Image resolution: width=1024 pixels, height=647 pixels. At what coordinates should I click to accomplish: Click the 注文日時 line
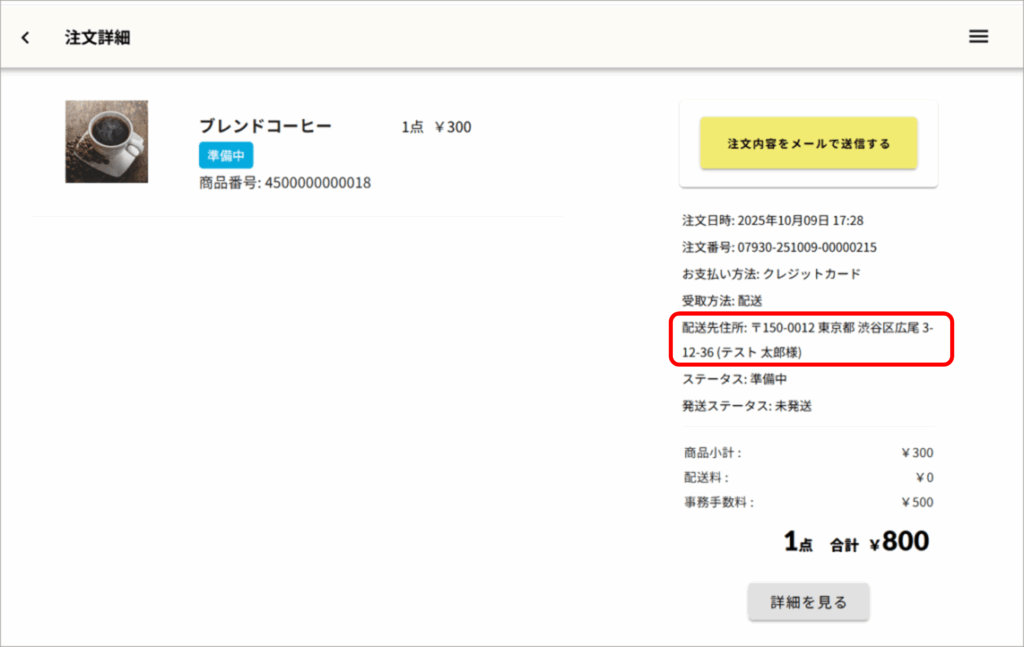[772, 220]
